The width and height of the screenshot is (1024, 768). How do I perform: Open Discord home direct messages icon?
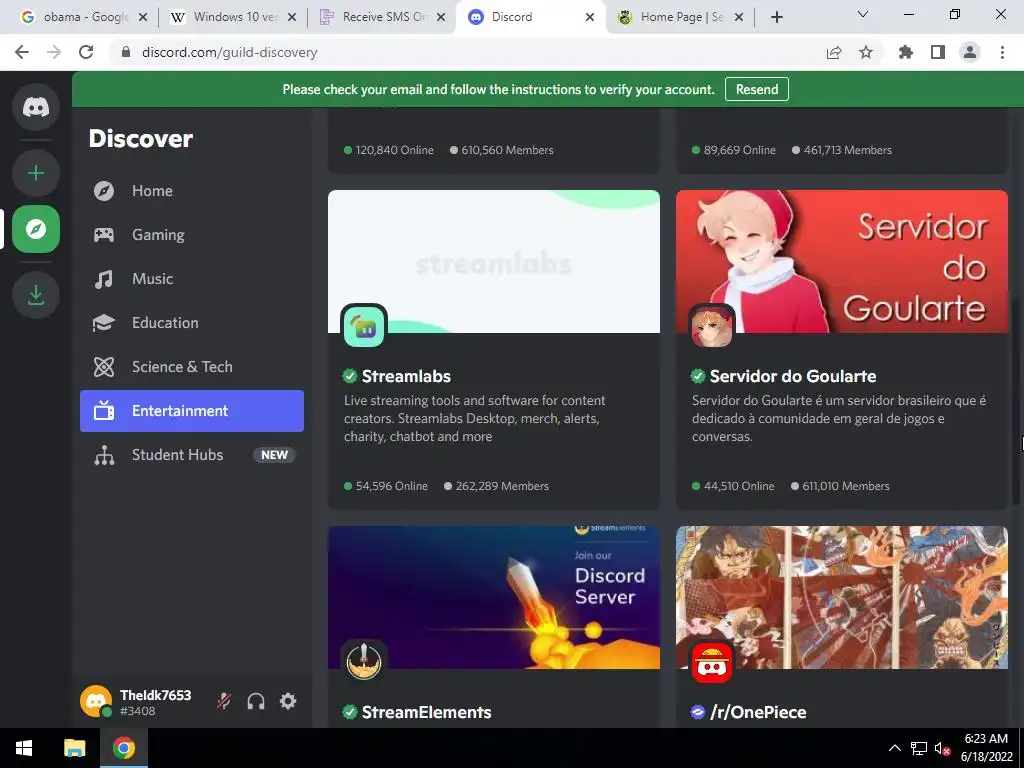(36, 106)
